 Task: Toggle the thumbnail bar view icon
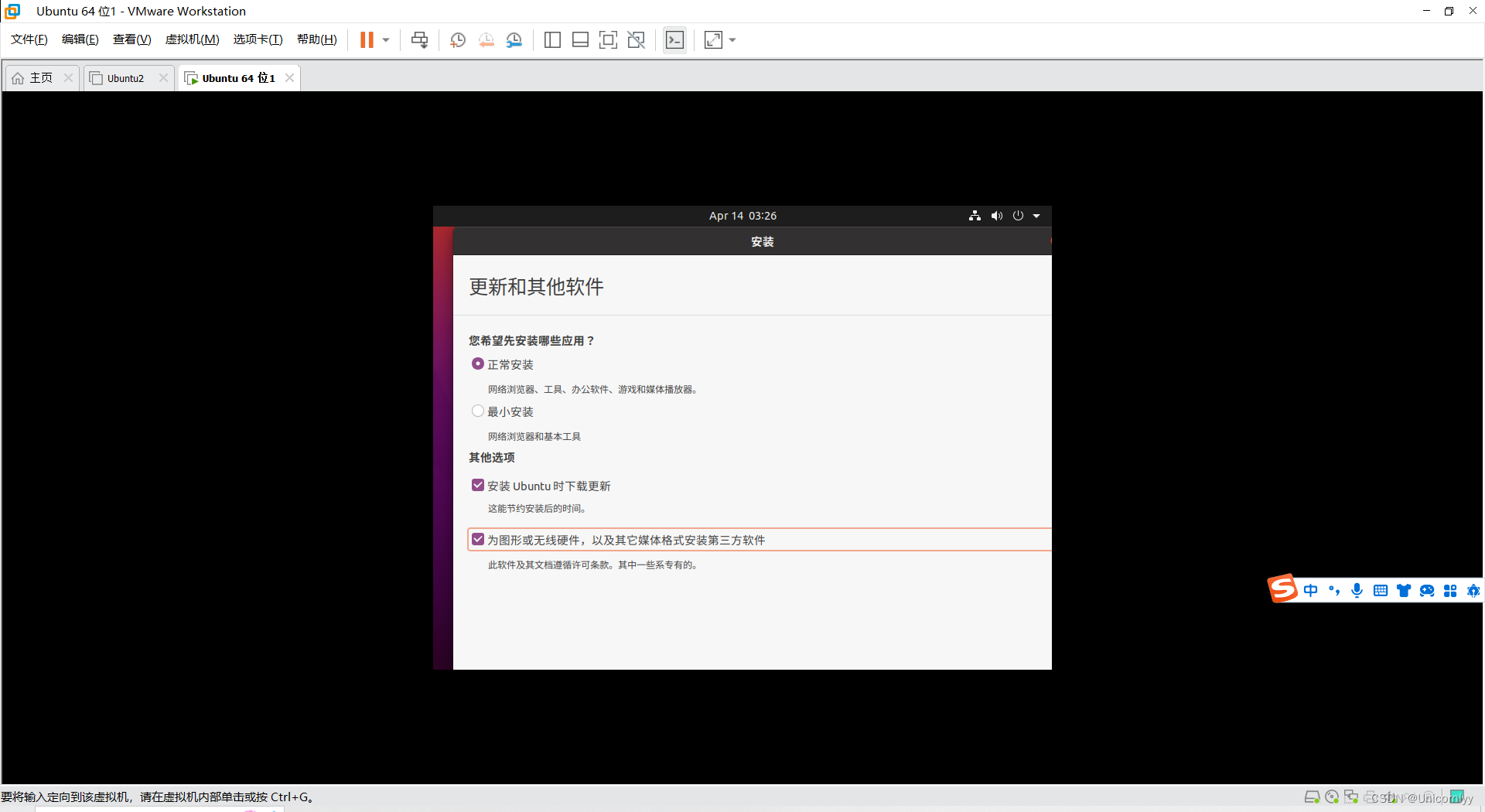click(x=580, y=40)
